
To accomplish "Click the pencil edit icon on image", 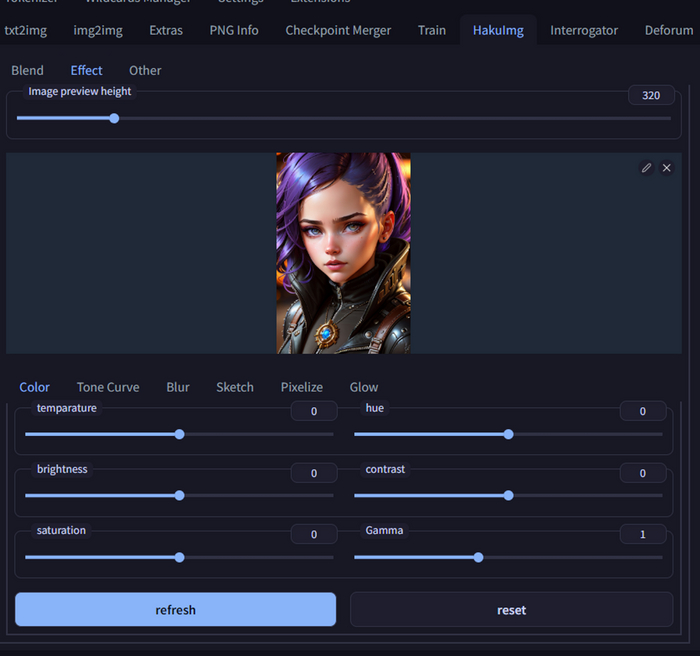I will tap(646, 168).
